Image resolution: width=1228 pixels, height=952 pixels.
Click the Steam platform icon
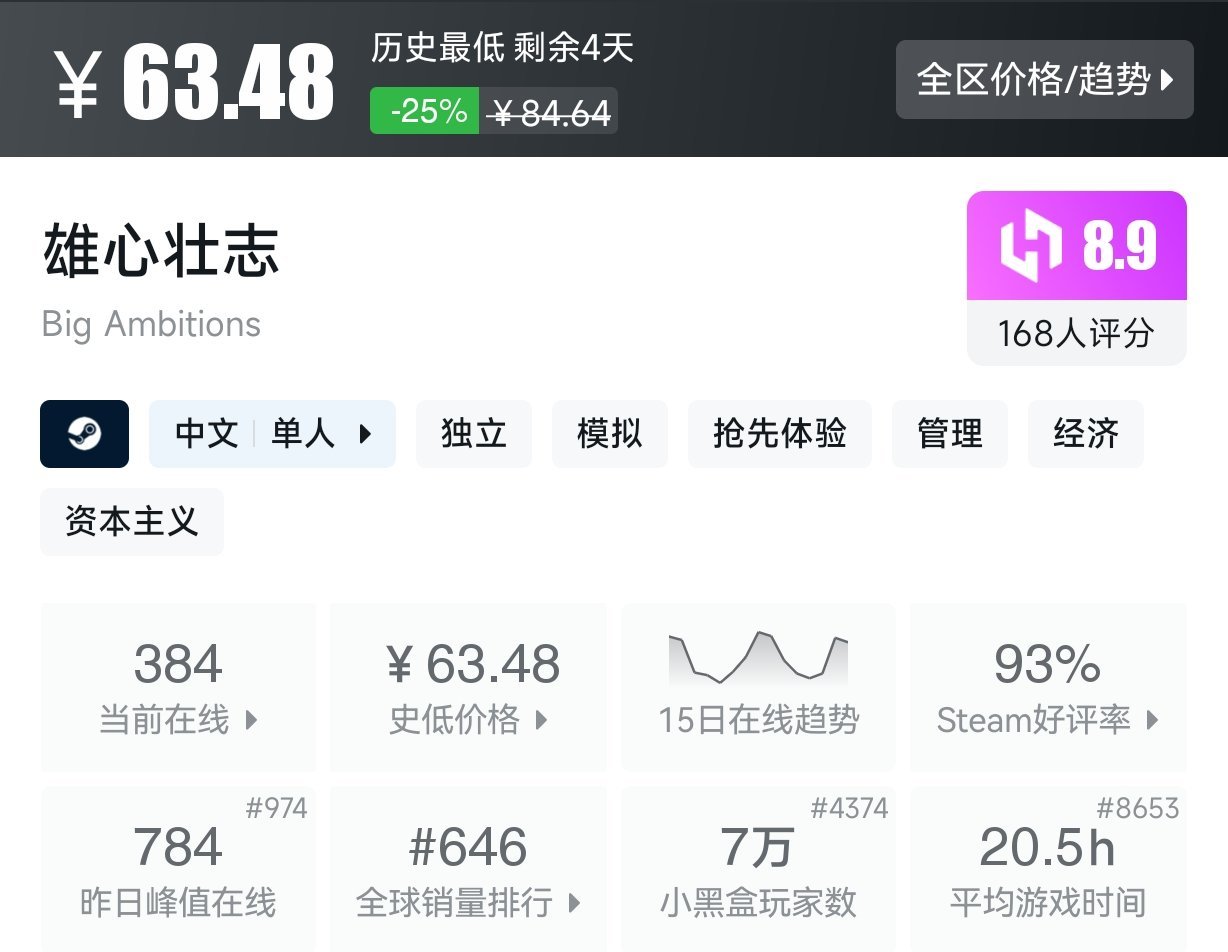84,434
